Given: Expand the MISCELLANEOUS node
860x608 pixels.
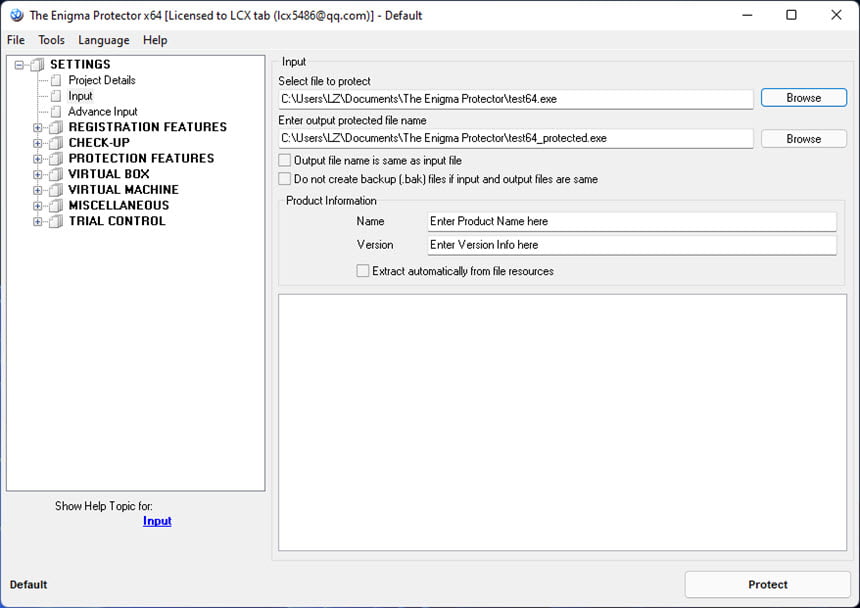Looking at the screenshot, I should click(x=37, y=206).
